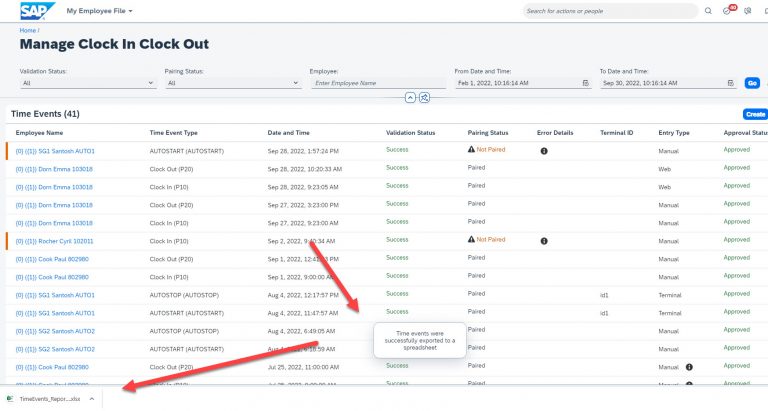Focus the Employee name input field
This screenshot has height=411, width=768.
(378, 83)
